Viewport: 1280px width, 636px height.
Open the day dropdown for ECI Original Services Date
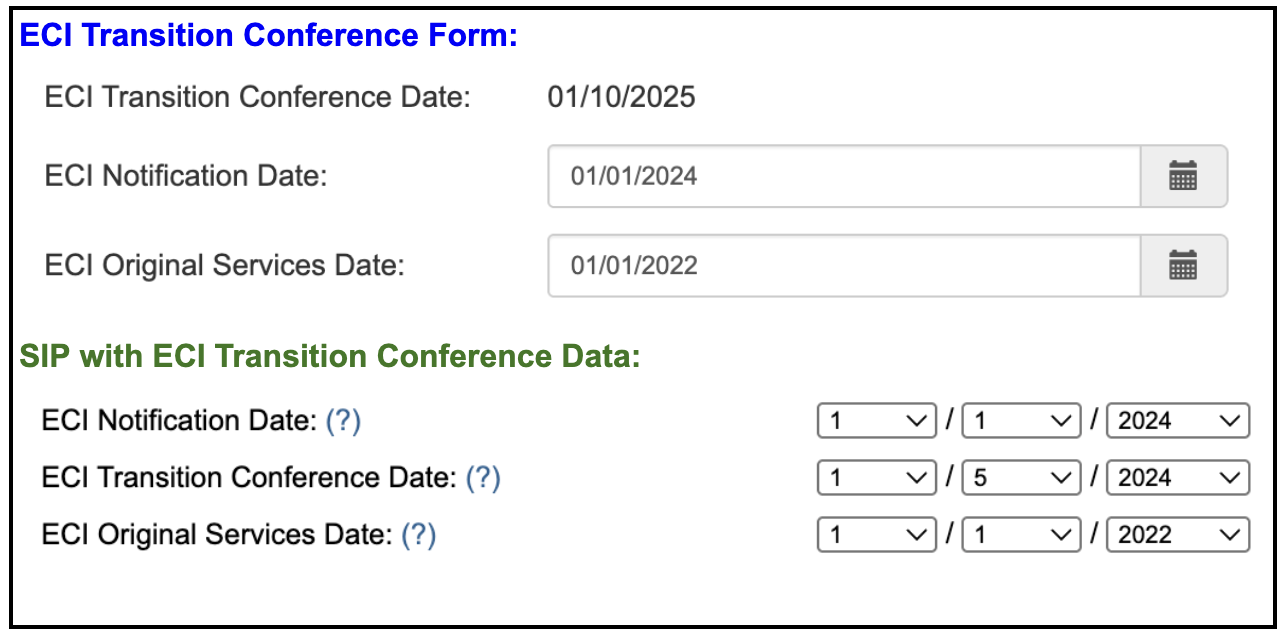click(1020, 534)
